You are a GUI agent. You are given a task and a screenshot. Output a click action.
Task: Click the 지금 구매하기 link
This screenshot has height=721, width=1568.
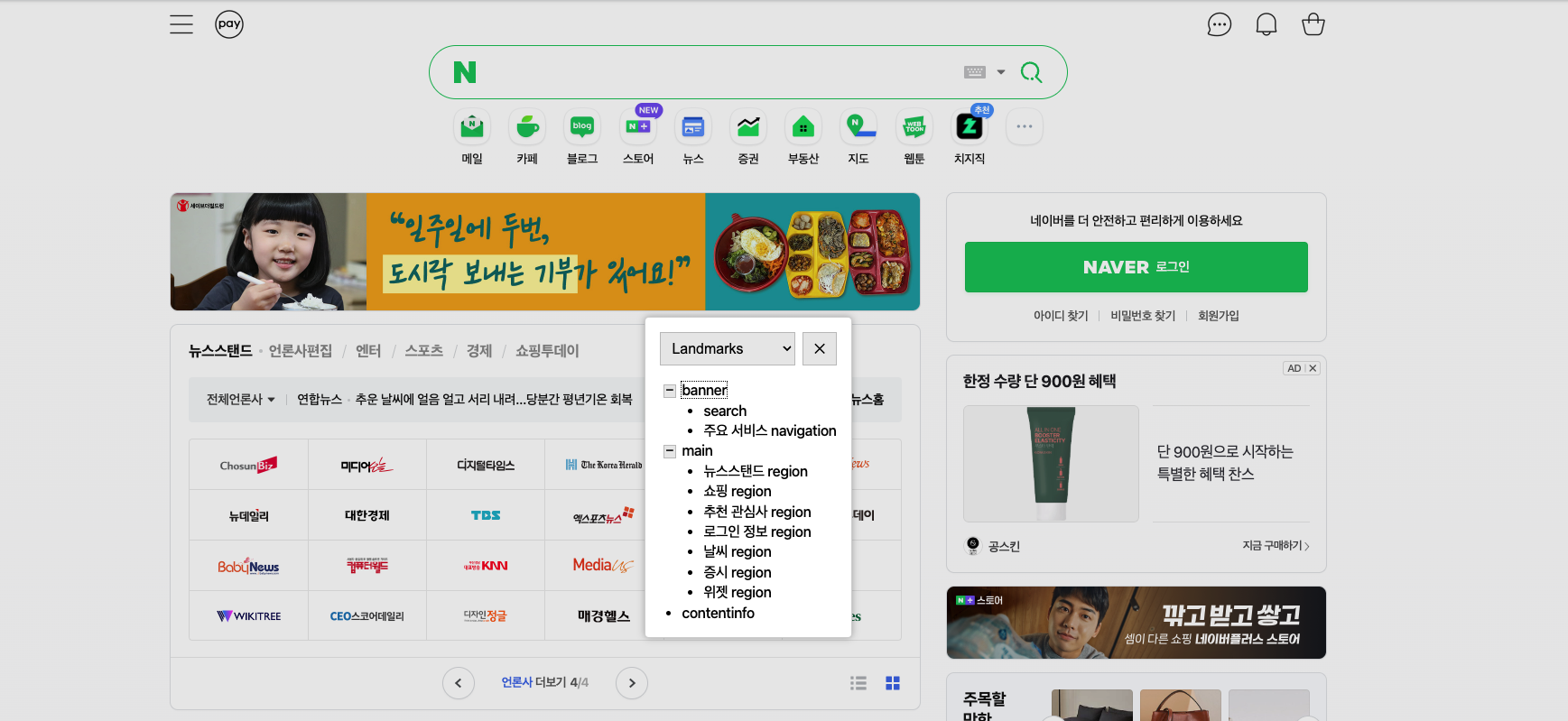(1276, 546)
